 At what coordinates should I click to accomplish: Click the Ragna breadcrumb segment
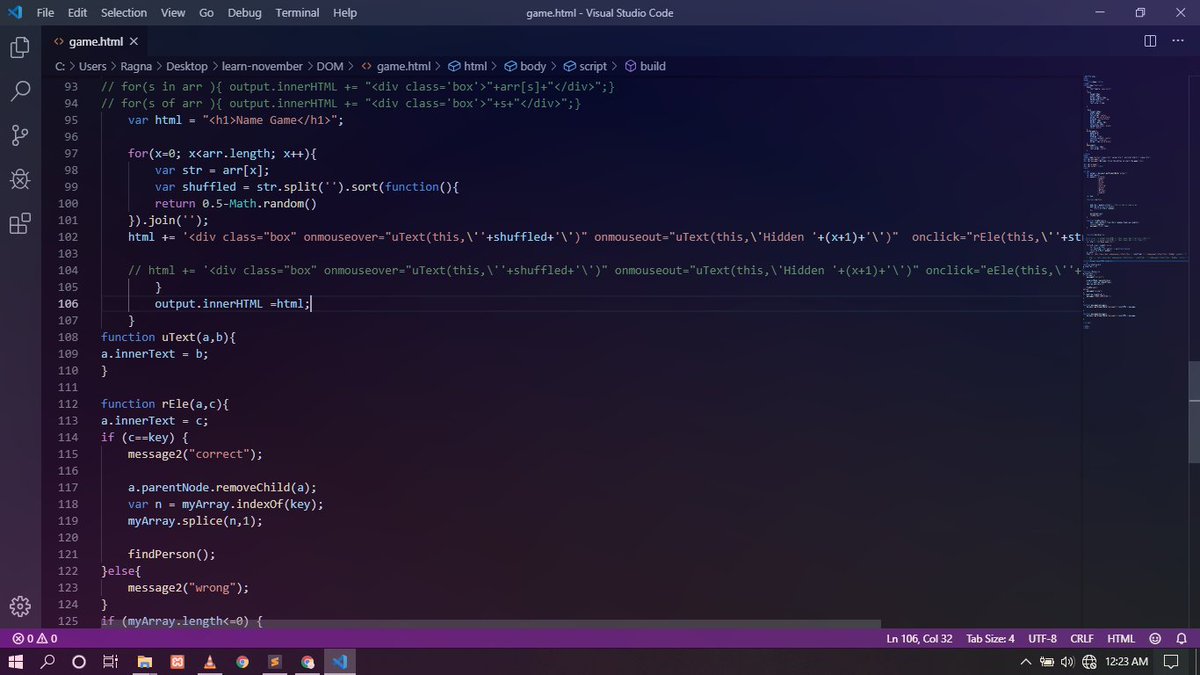click(136, 66)
